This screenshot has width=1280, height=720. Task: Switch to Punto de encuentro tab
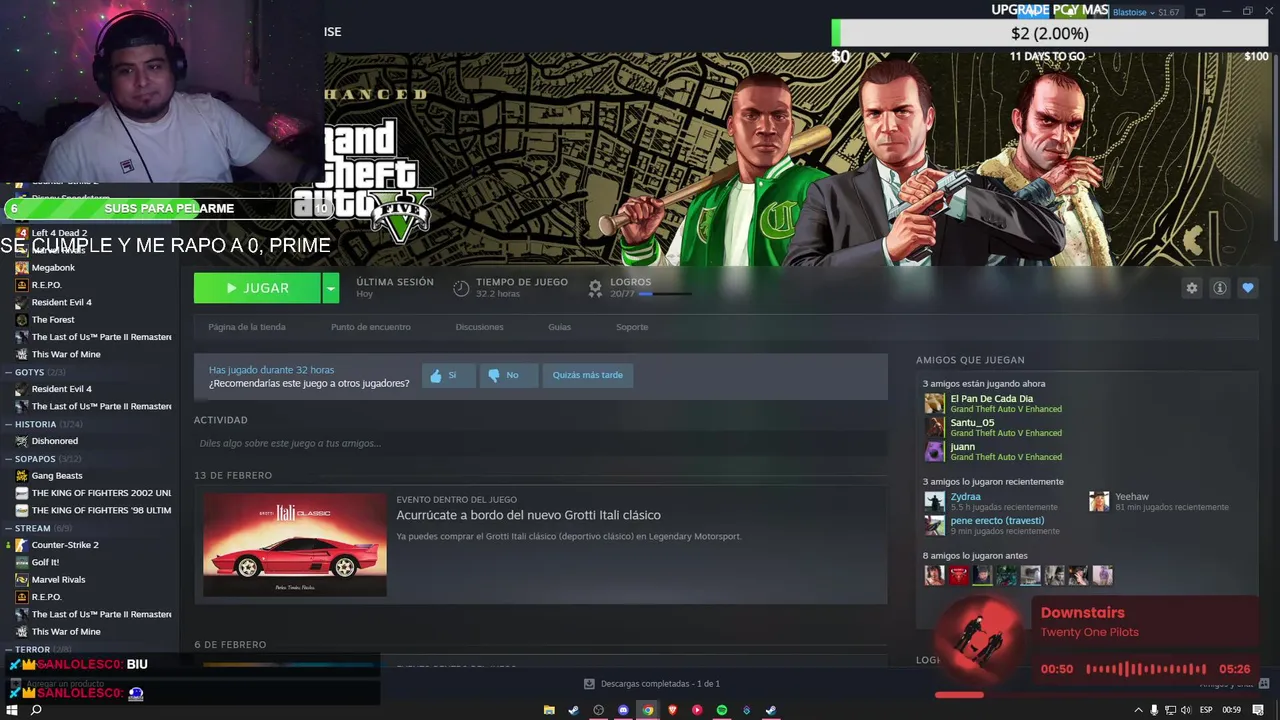click(x=370, y=327)
